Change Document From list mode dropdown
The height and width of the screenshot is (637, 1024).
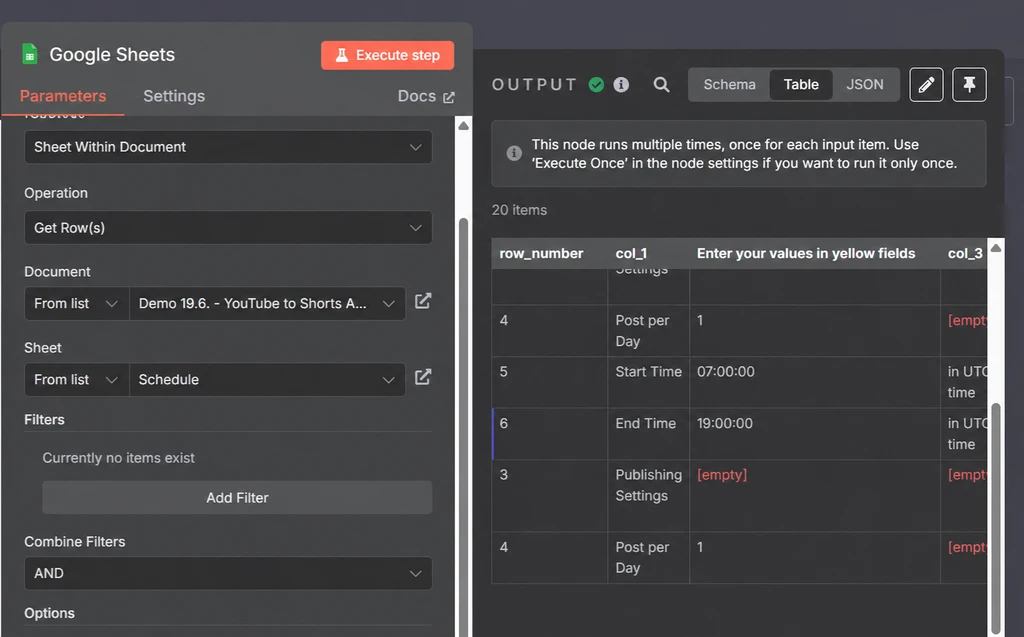coord(77,304)
